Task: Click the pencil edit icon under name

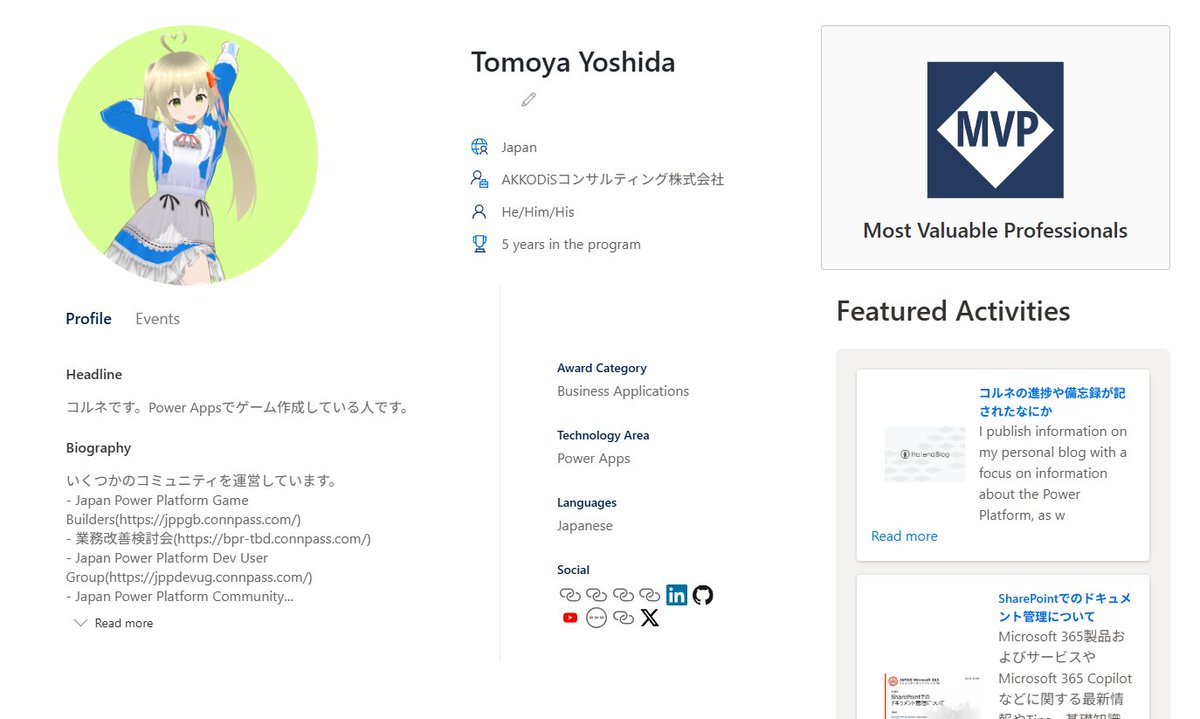Action: tap(529, 99)
